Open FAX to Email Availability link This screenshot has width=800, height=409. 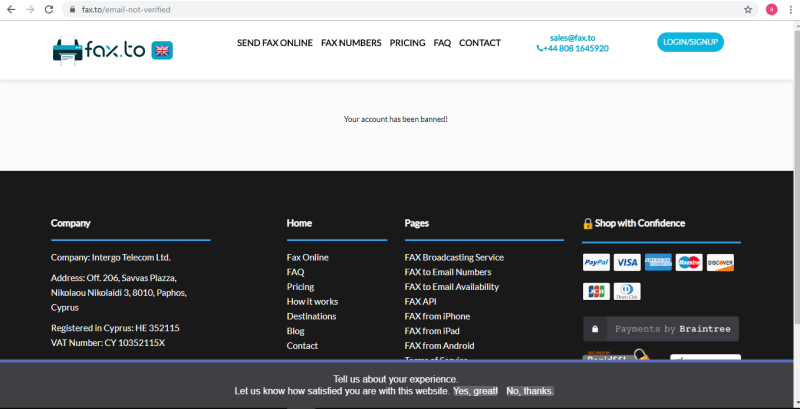coord(452,287)
